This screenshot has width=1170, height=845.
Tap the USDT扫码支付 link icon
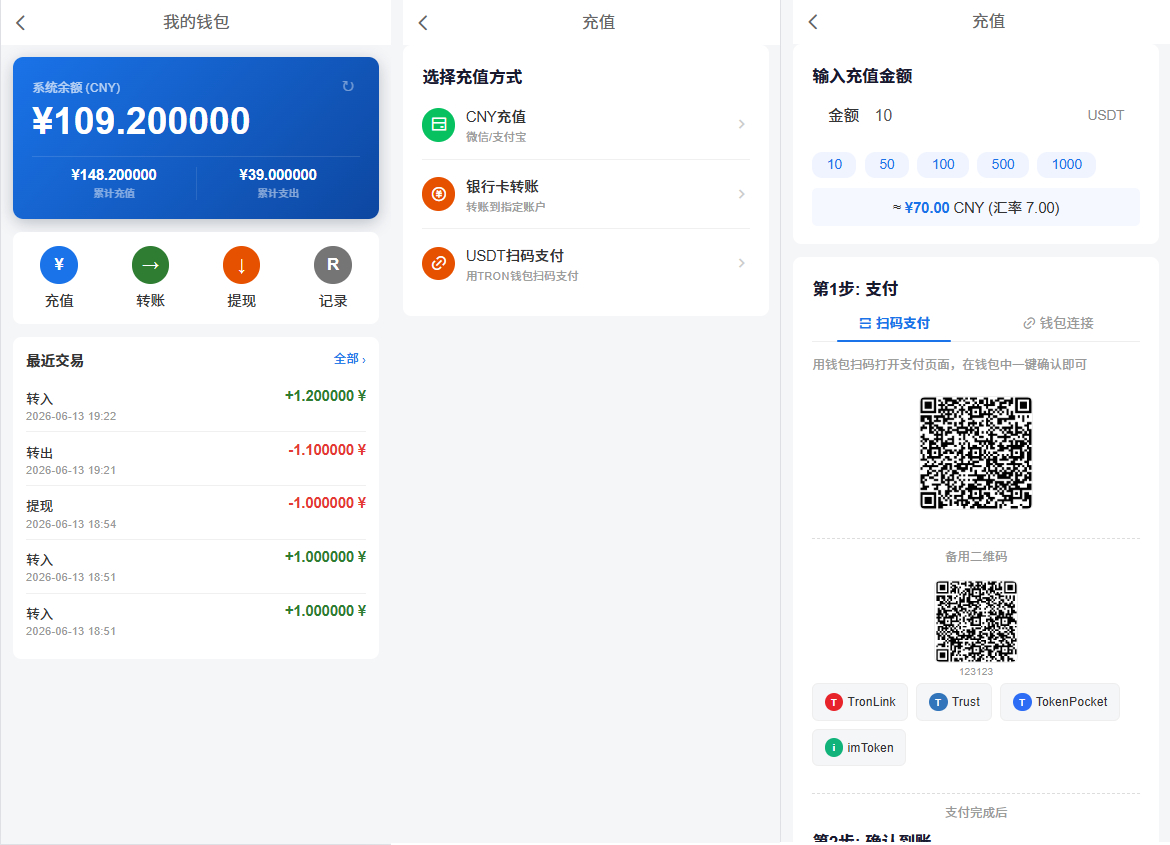439,264
